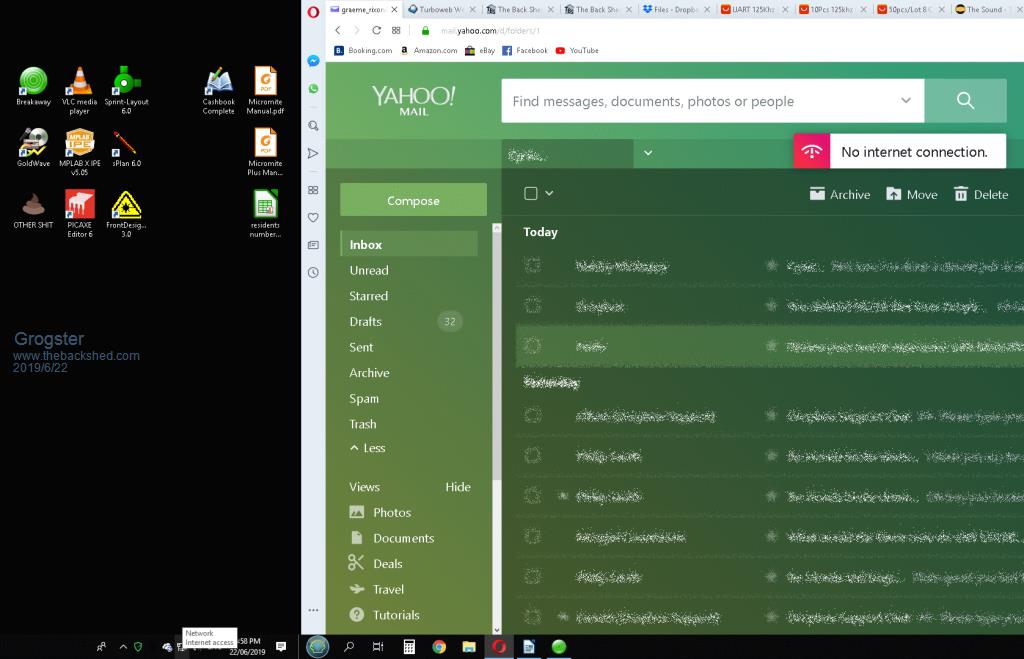Open Messenger in the Opera sidebar
This screenshot has width=1024, height=659.
click(313, 61)
